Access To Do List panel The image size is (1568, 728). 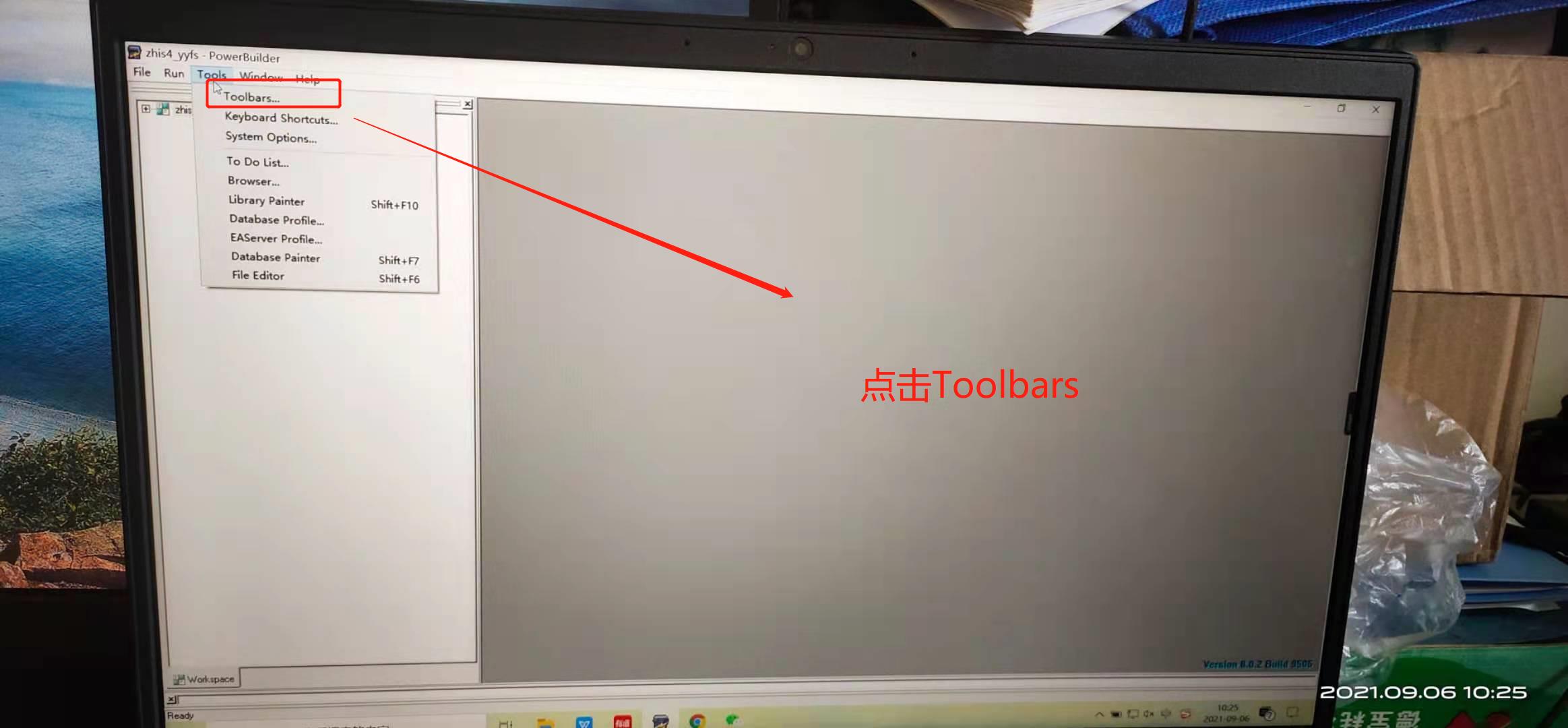coord(256,162)
